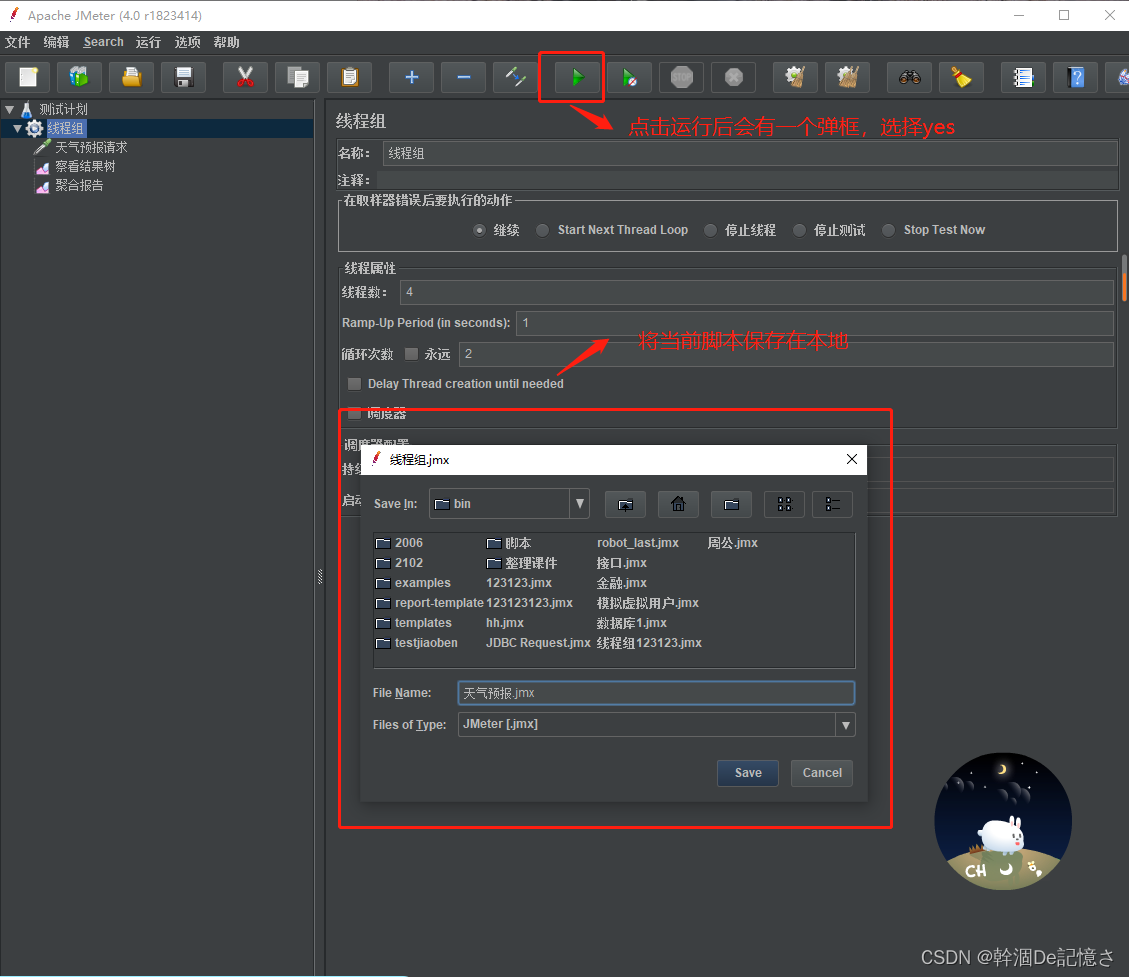Toggle the 永远 loop checkbox

click(x=411, y=354)
